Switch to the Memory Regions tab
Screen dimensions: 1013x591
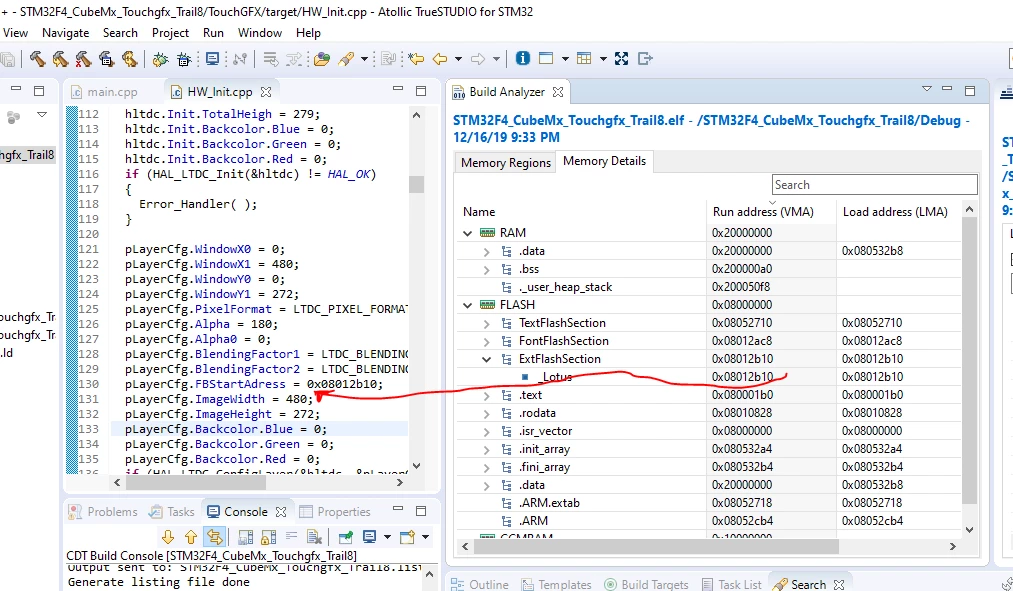pyautogui.click(x=506, y=163)
